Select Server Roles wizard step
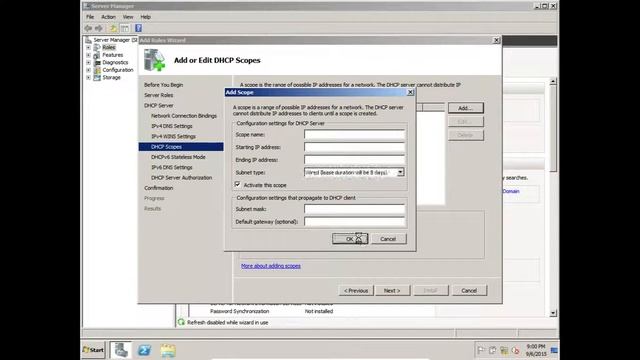640x360 pixels. coord(158,95)
